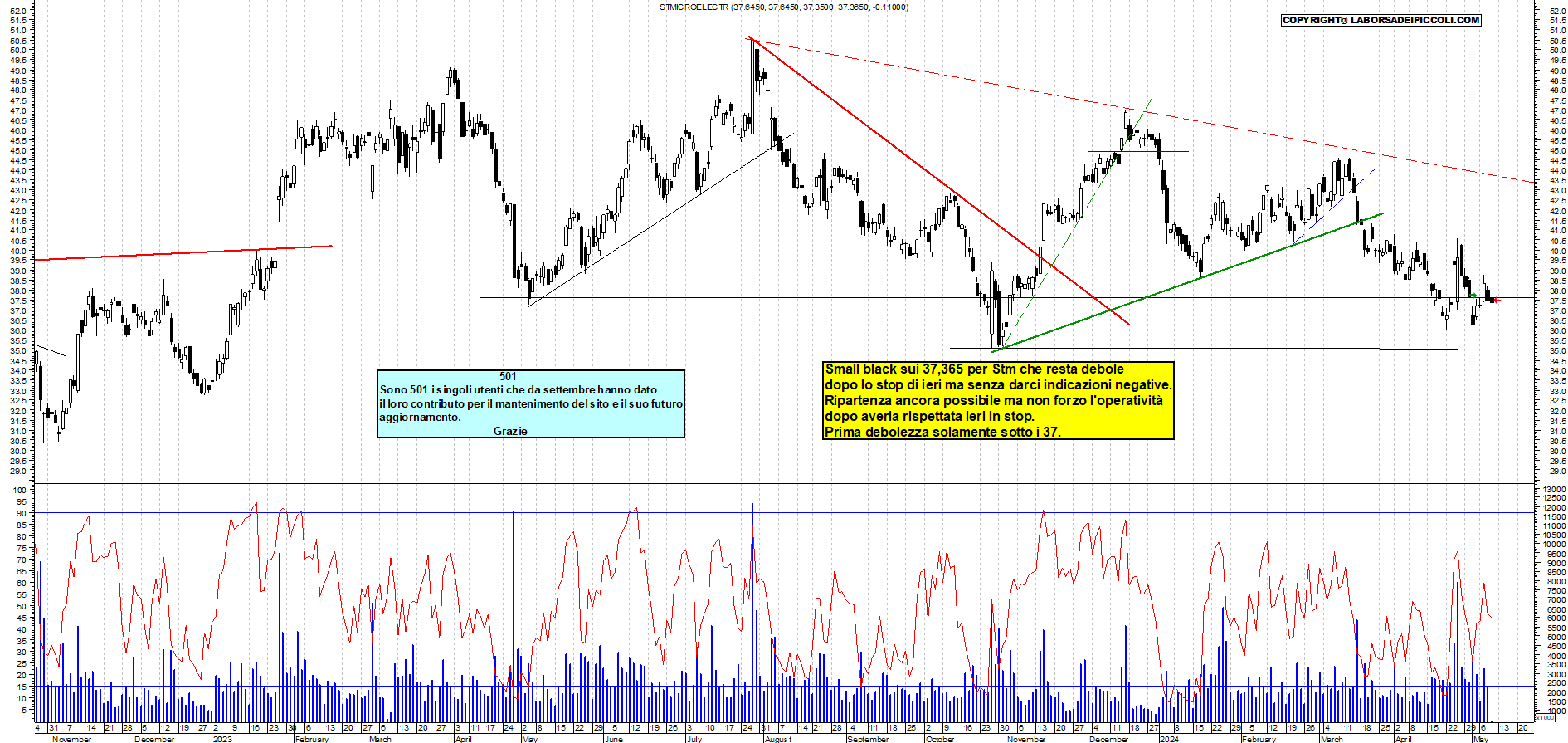
Task: Click the '90' oscillator scale value
Action: click(x=22, y=513)
